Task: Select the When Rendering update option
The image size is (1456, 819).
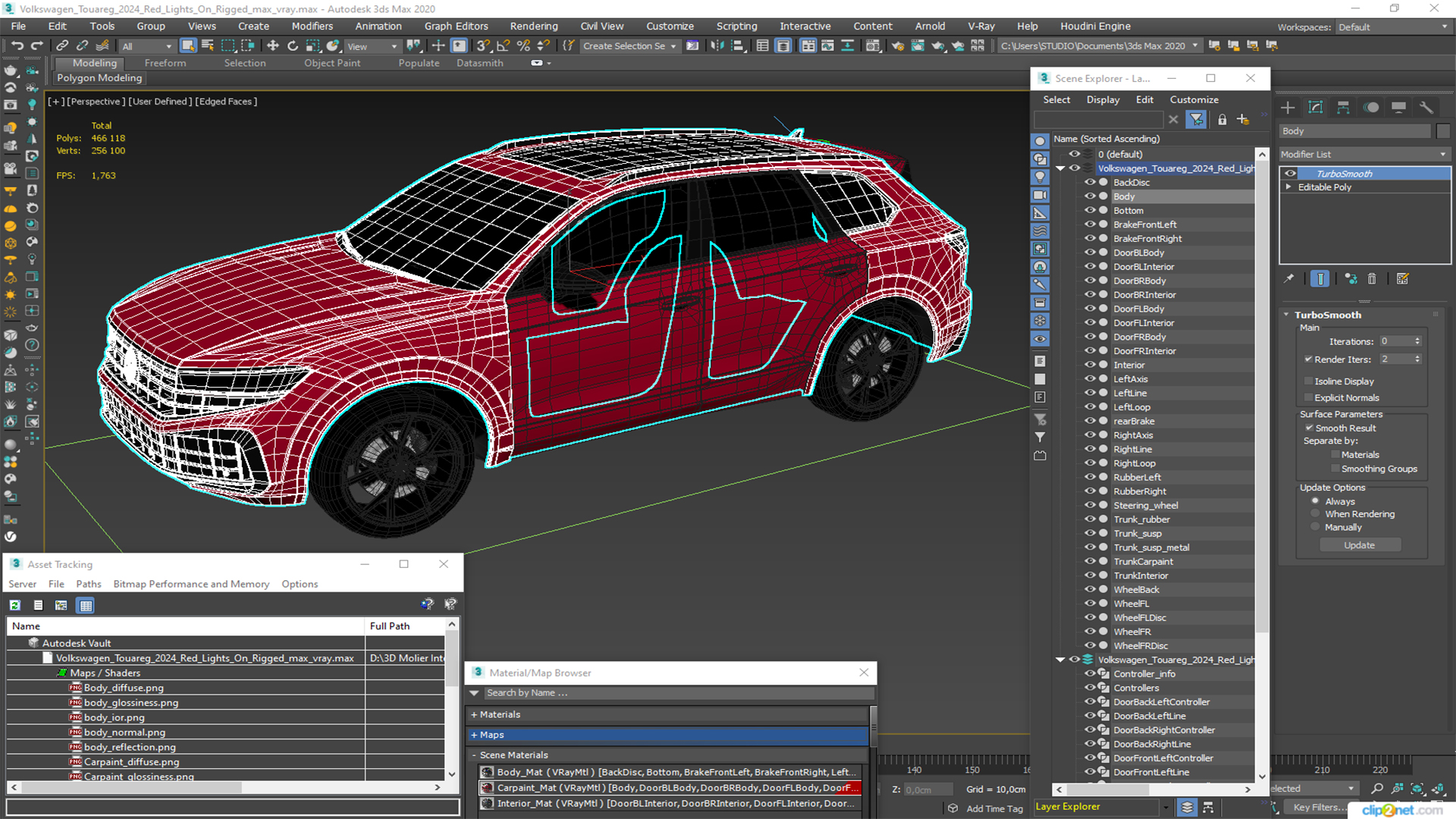Action: 1315,514
